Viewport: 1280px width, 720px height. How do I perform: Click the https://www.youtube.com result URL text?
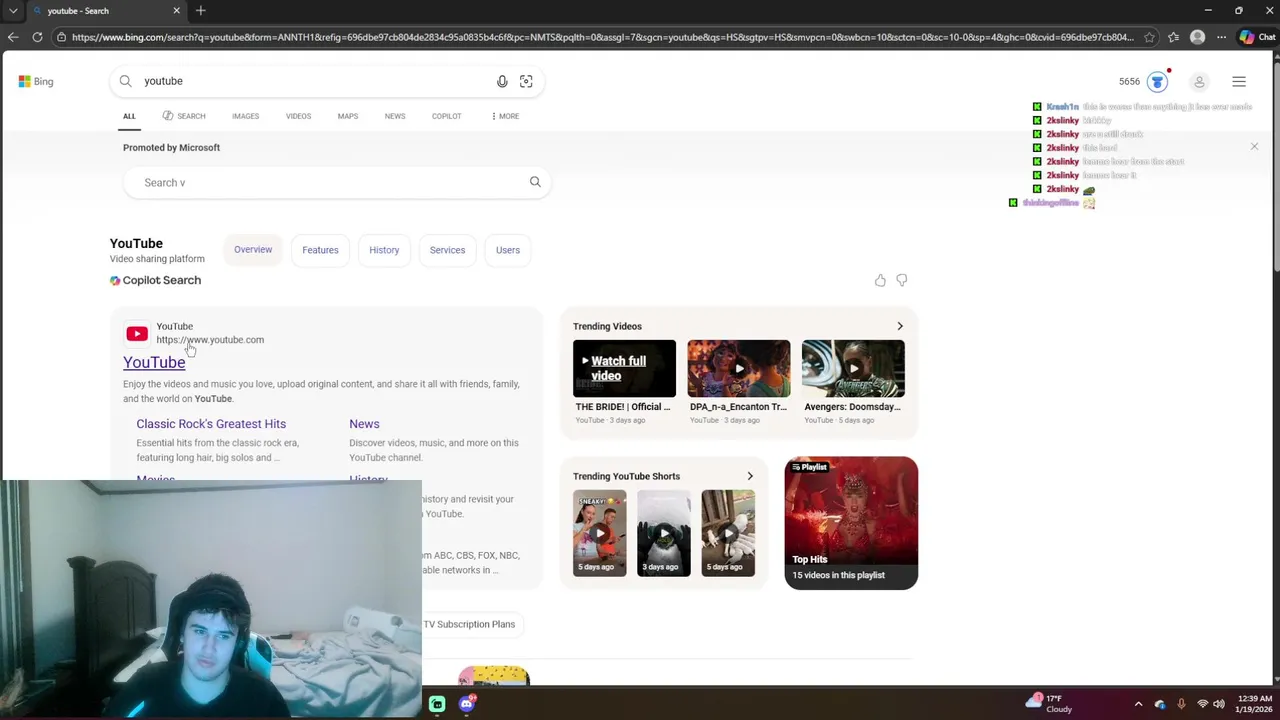pos(210,340)
